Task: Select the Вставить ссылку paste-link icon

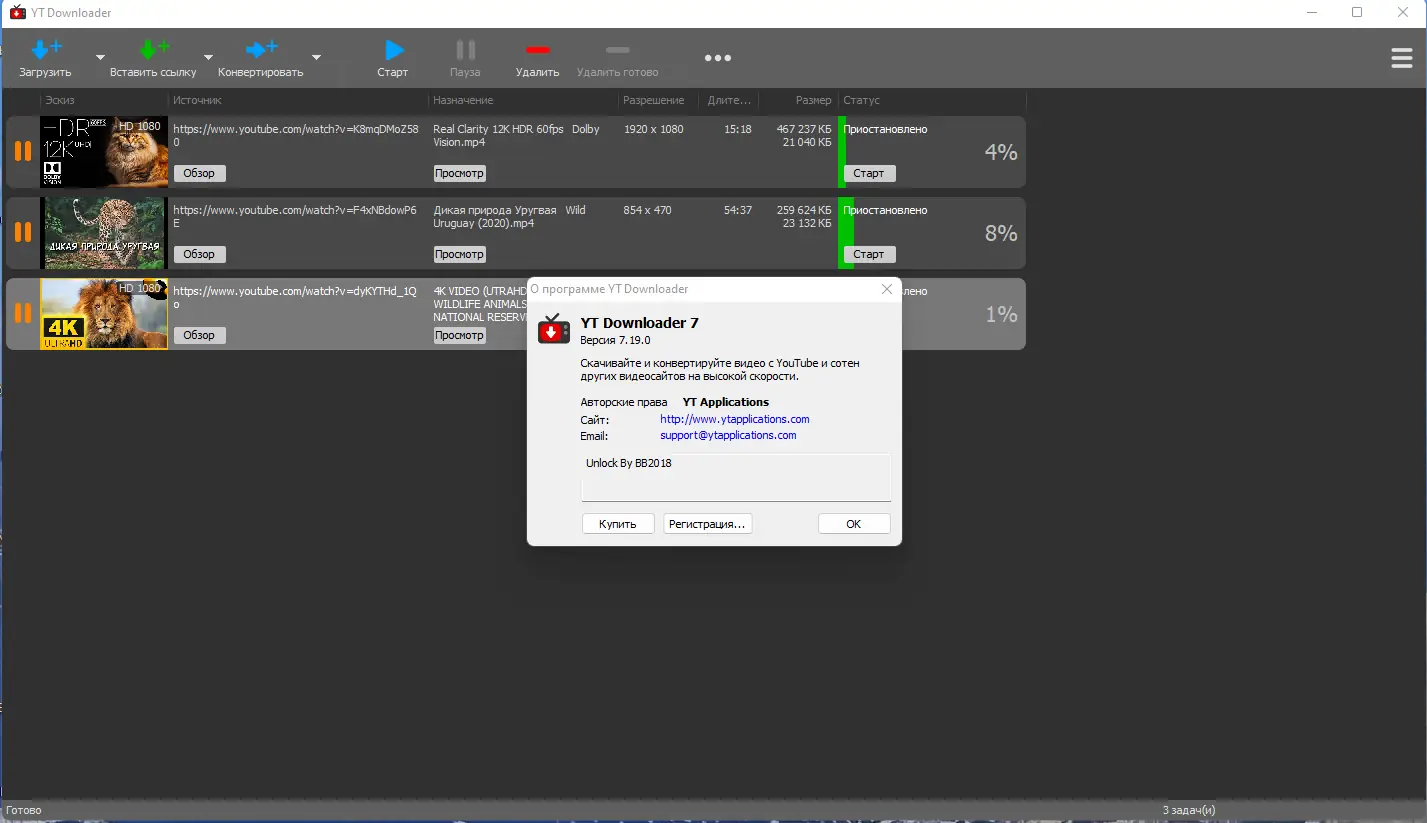Action: (153, 47)
